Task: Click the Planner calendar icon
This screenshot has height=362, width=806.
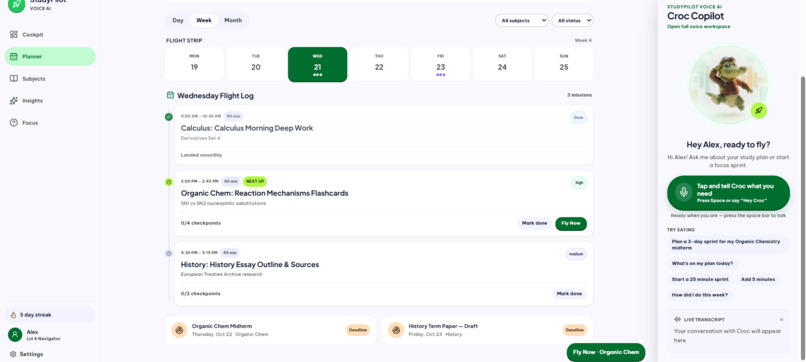Action: [x=14, y=57]
